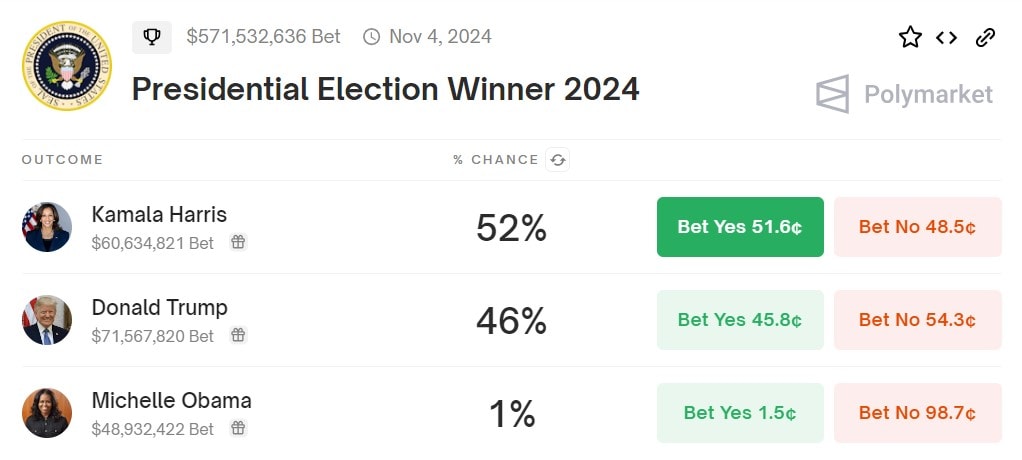This screenshot has height=460, width=1022.
Task: Open the Kamala Harris outcome name
Action: click(159, 214)
